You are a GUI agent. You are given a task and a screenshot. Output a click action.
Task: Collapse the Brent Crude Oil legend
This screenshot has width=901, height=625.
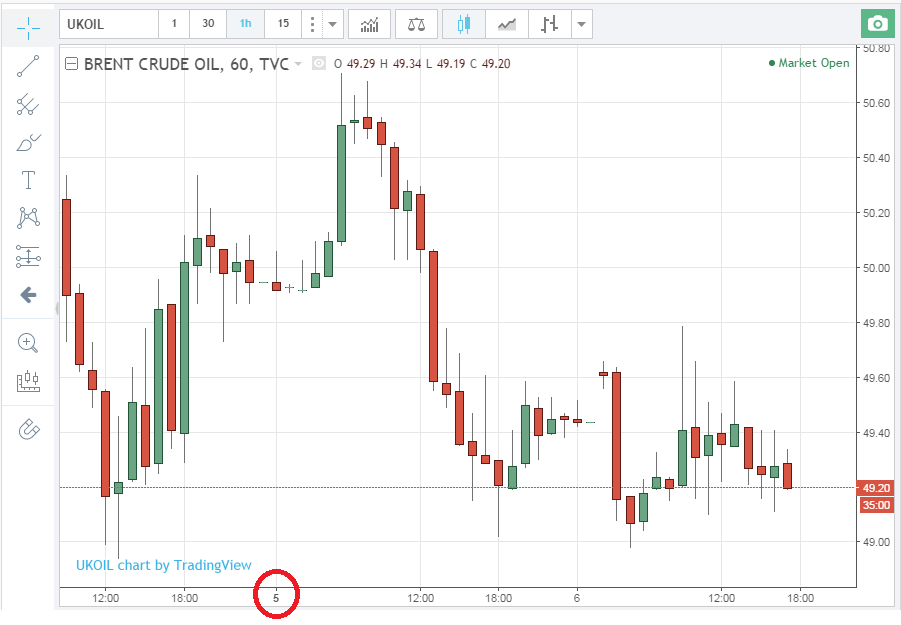point(71,64)
